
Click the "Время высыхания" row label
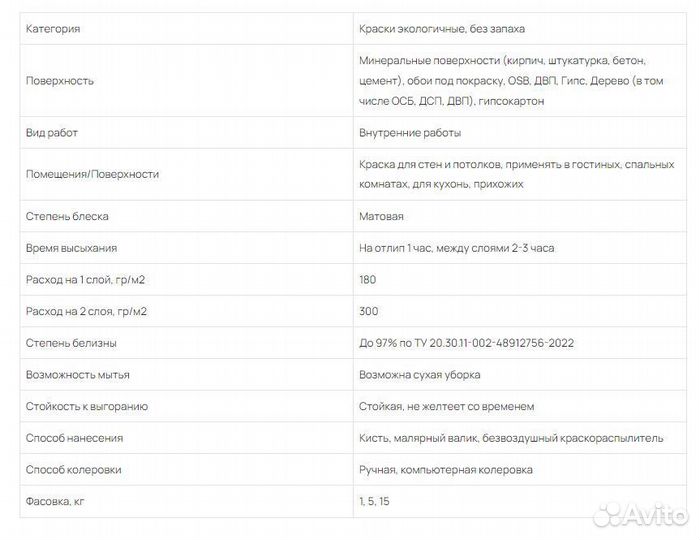click(x=71, y=248)
